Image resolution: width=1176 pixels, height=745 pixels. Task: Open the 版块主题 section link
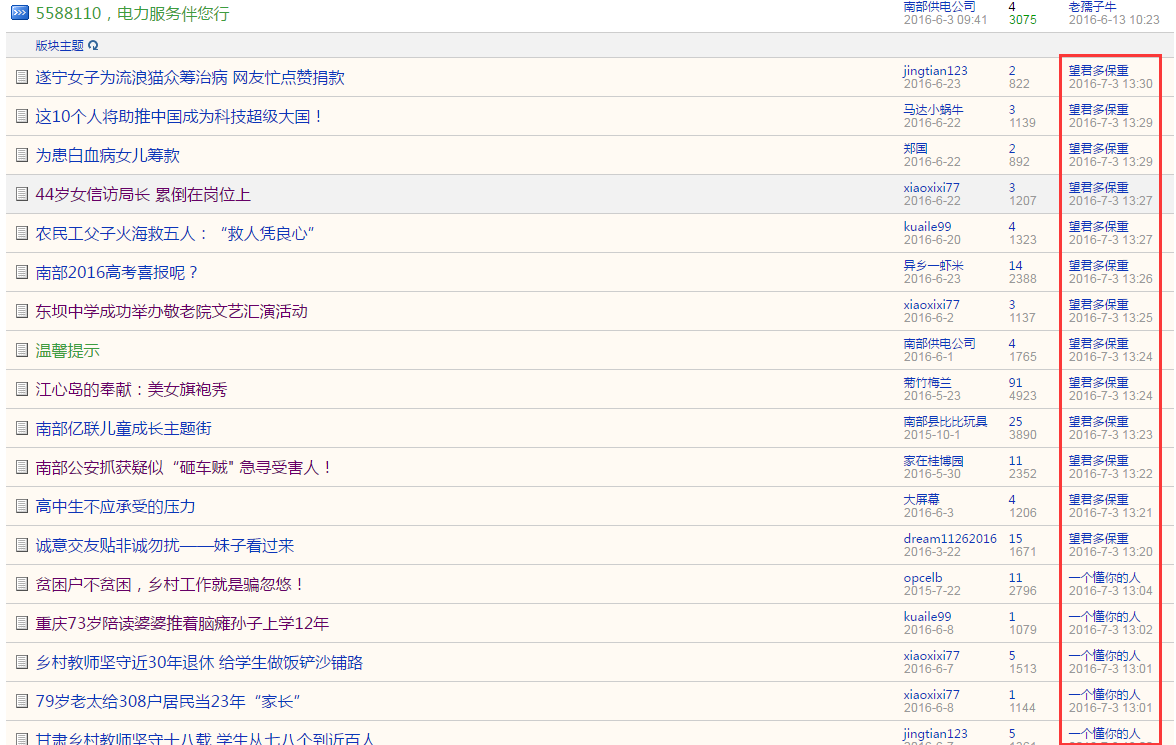coord(59,46)
